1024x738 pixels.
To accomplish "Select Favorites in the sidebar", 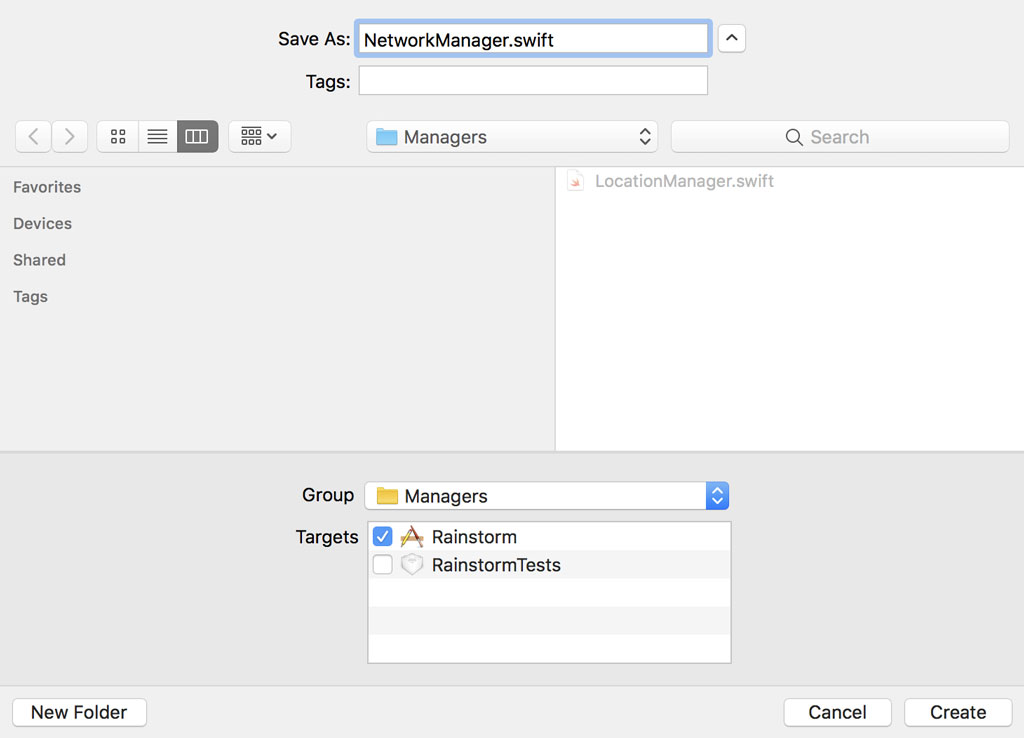I will (46, 187).
